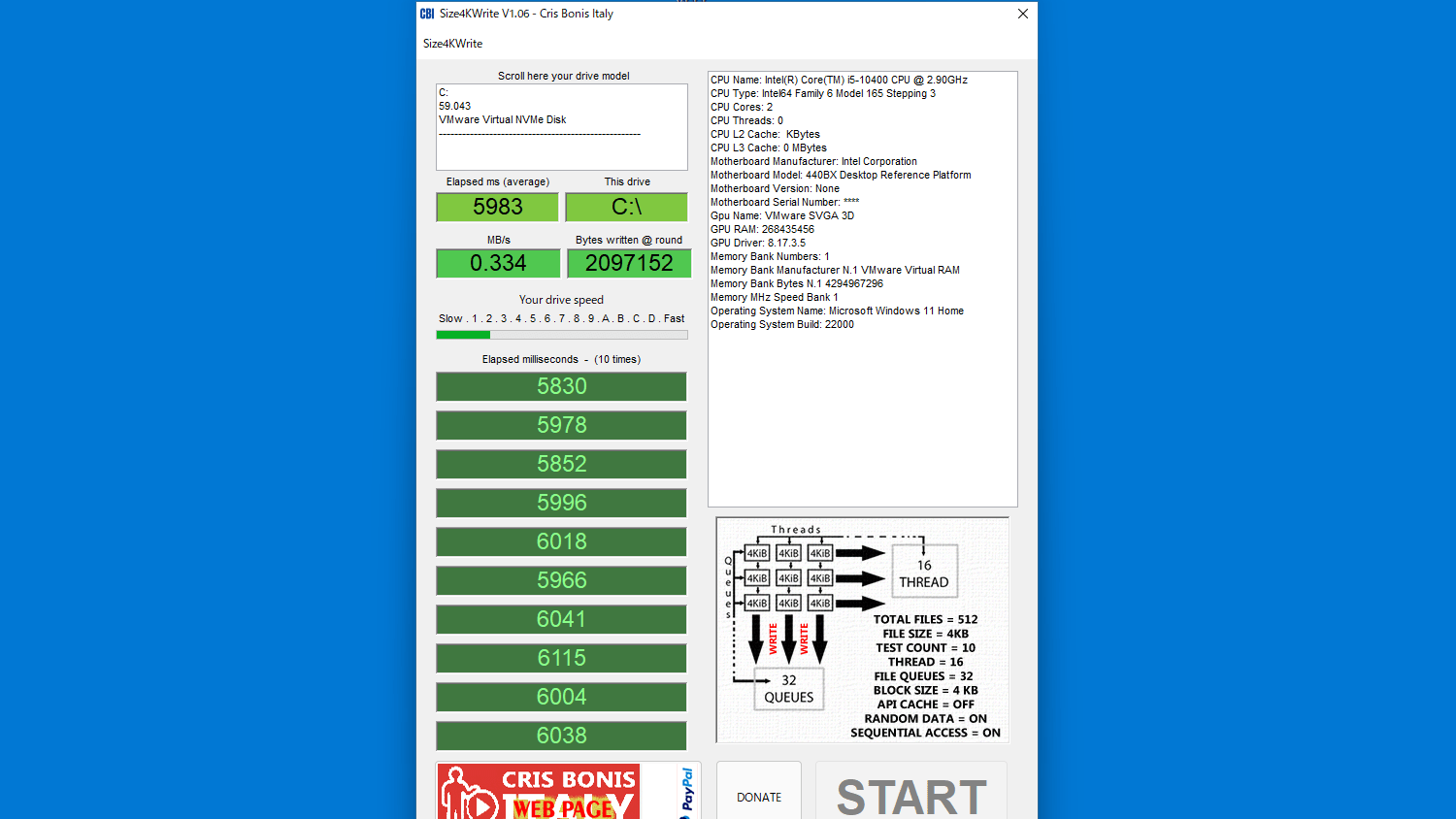The image size is (1456, 819).
Task: Click the PayPal logo
Action: 687,791
